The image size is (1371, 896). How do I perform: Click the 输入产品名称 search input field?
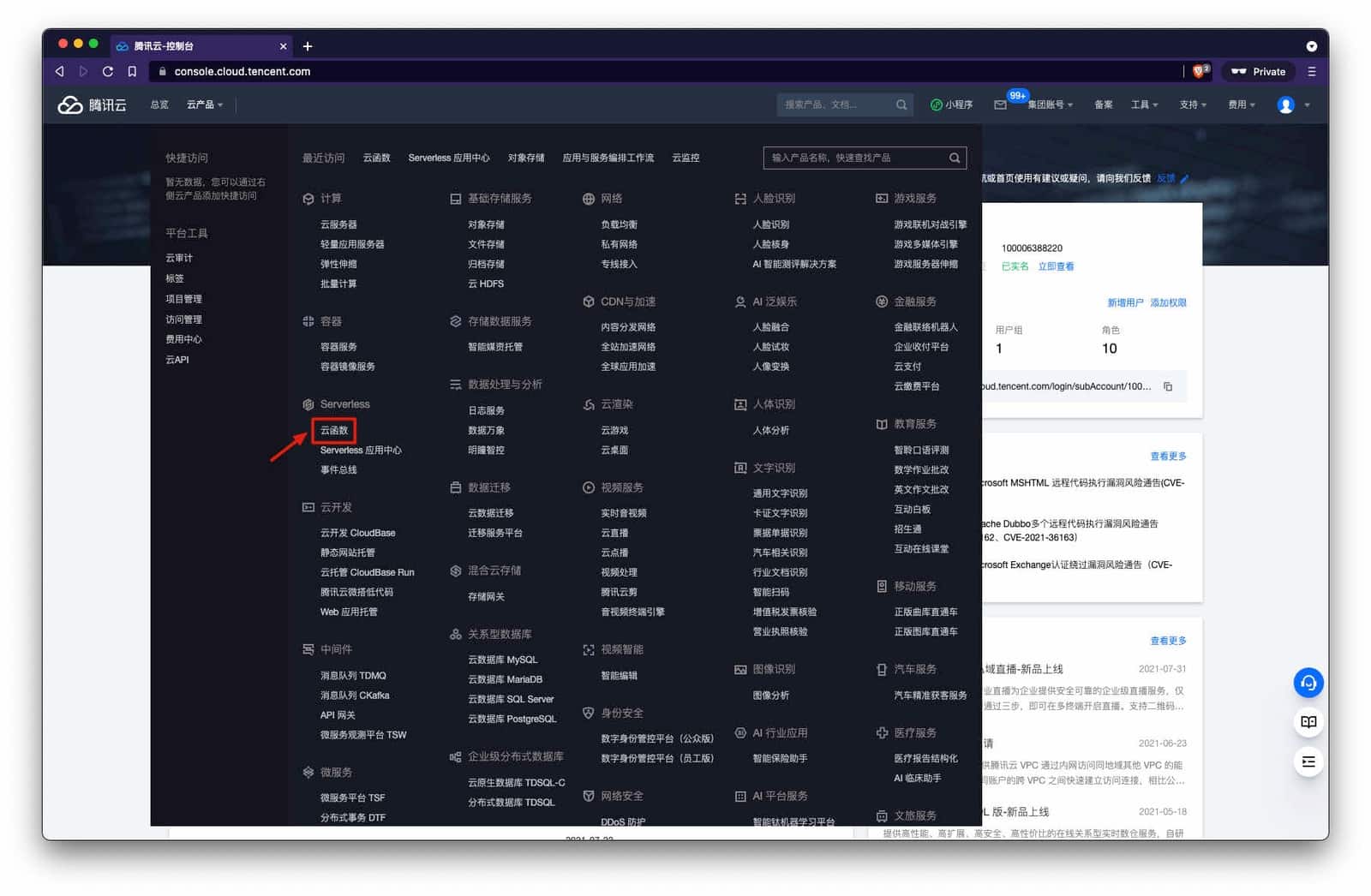[848, 158]
